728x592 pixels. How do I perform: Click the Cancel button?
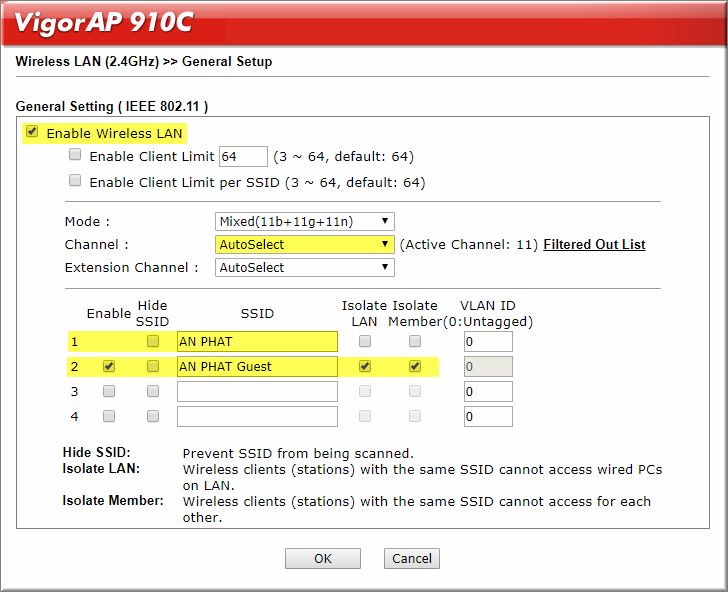412,558
